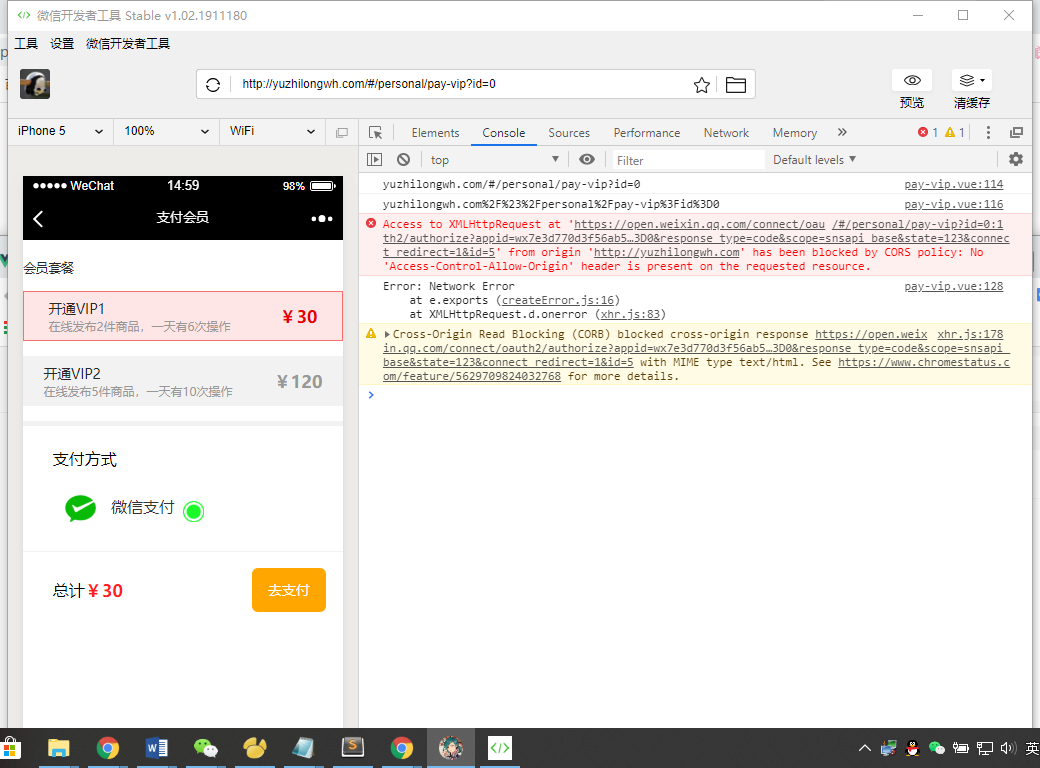This screenshot has height=768, width=1040.
Task: Reload the page with the refresh icon
Action: pyautogui.click(x=213, y=85)
